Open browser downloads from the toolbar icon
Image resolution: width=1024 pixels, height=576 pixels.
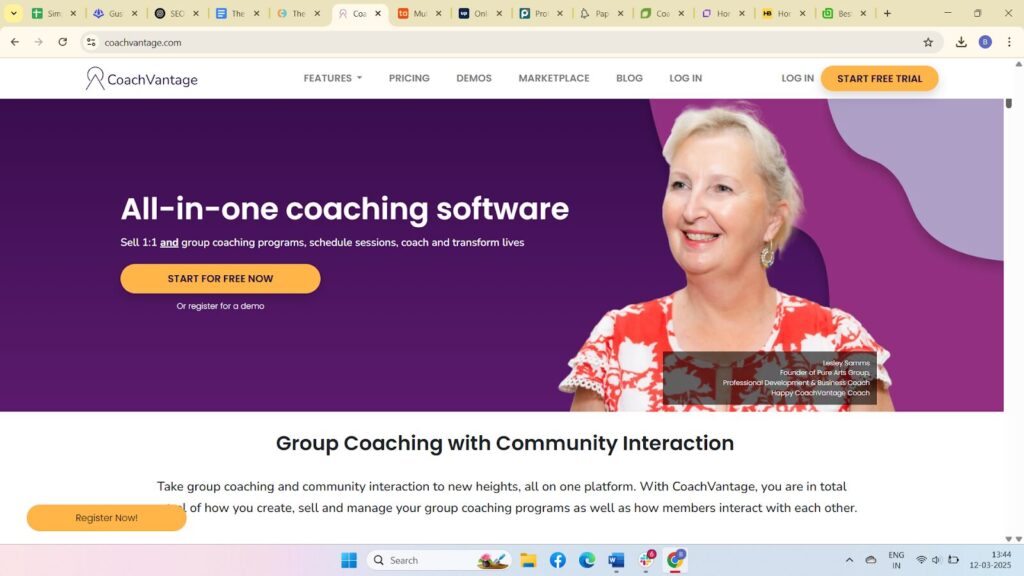coord(961,42)
